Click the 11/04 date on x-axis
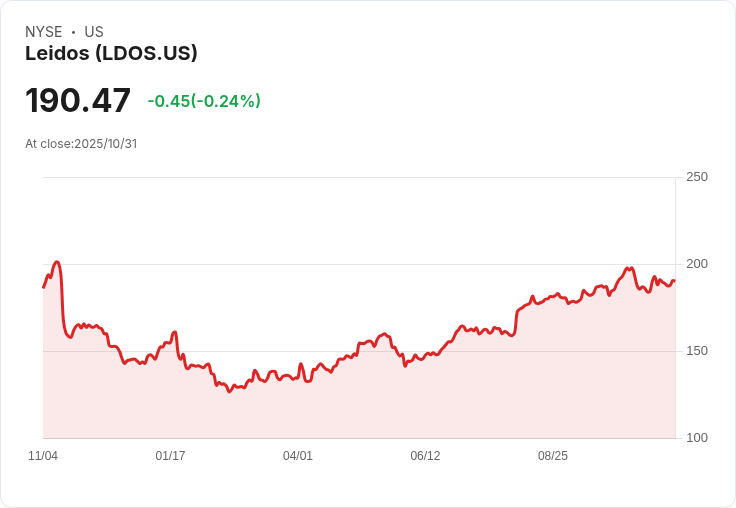 click(43, 456)
